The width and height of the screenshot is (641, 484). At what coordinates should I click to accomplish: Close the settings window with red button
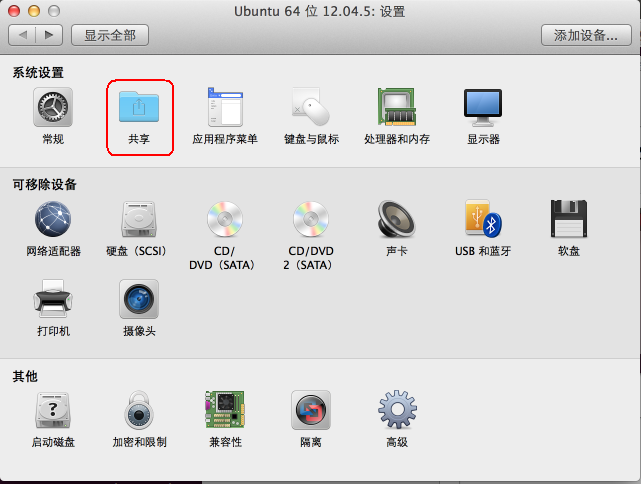point(14,11)
